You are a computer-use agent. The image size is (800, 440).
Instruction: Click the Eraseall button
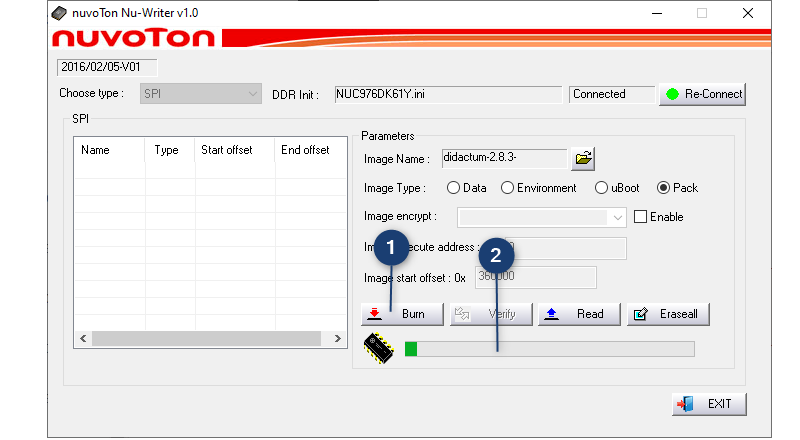[x=668, y=314]
